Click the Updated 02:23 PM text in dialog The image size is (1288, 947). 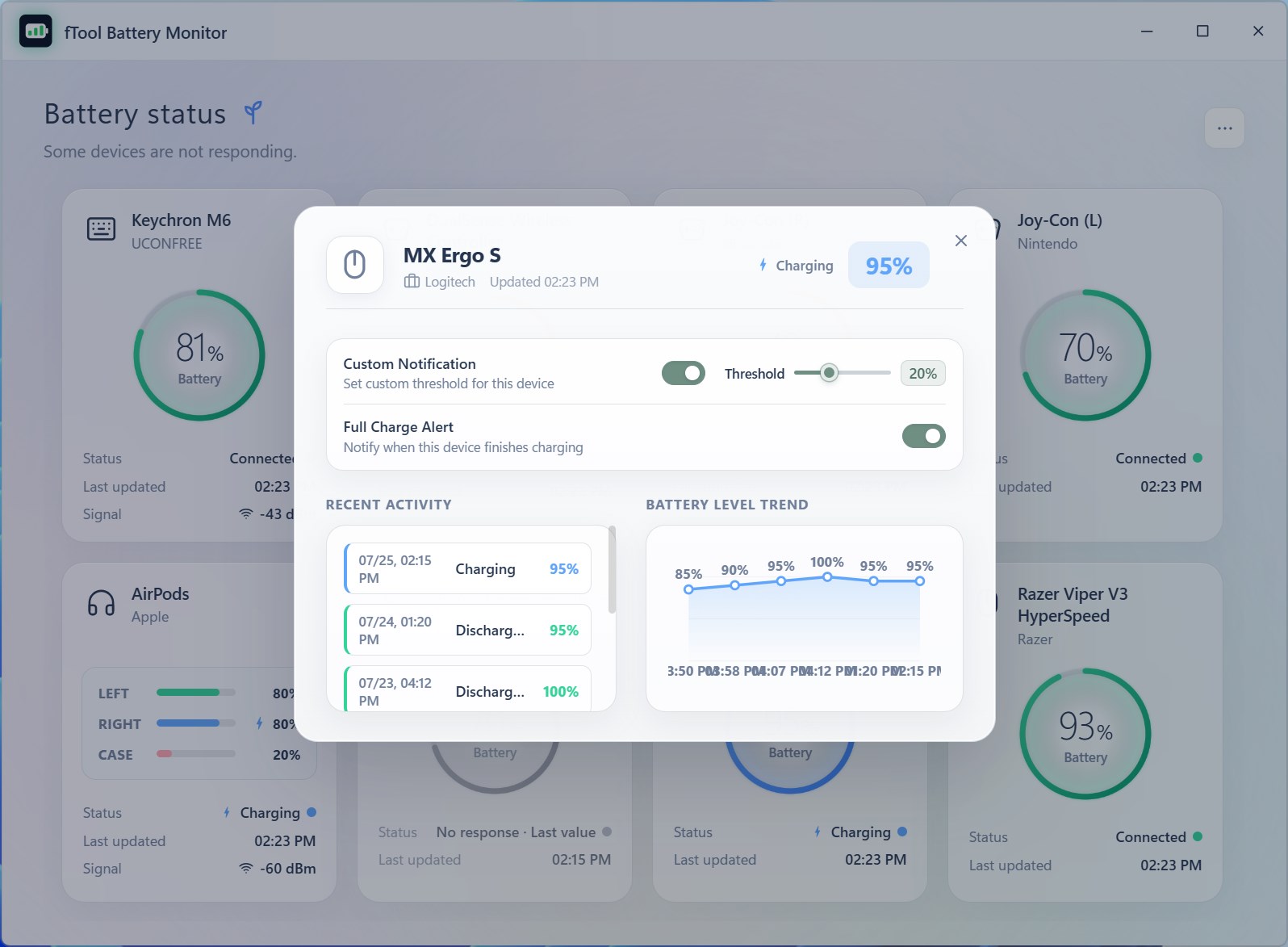[x=544, y=282]
